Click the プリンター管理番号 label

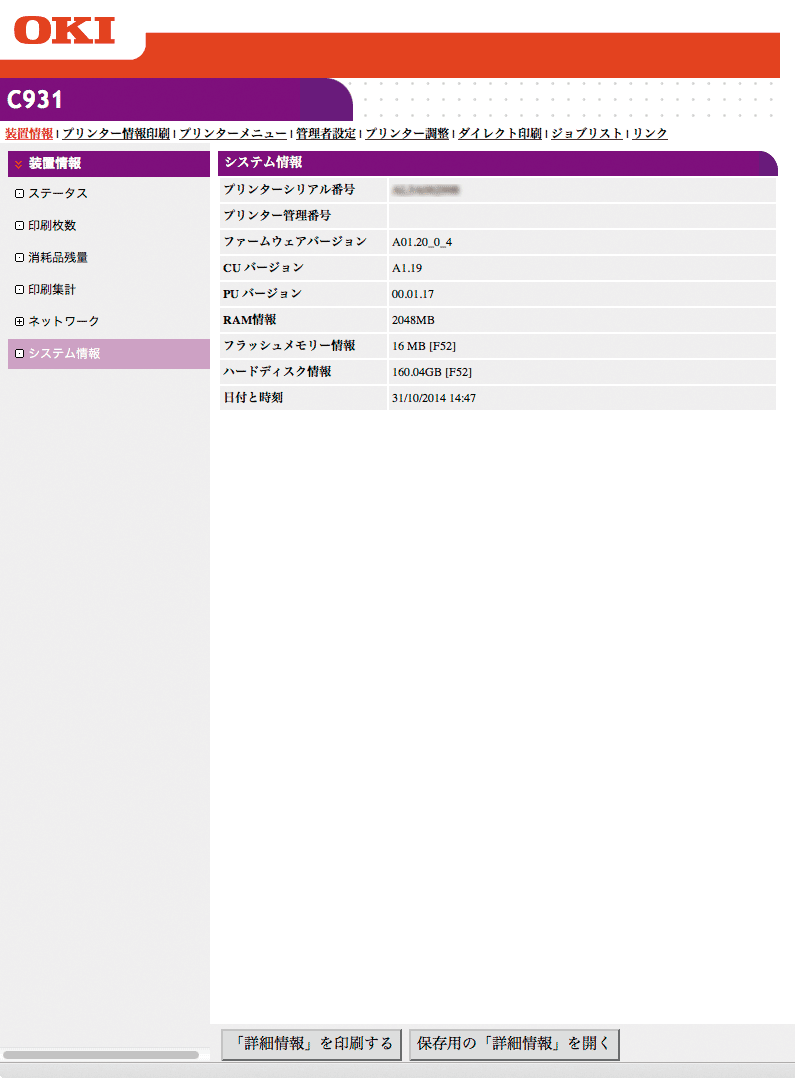tap(277, 215)
